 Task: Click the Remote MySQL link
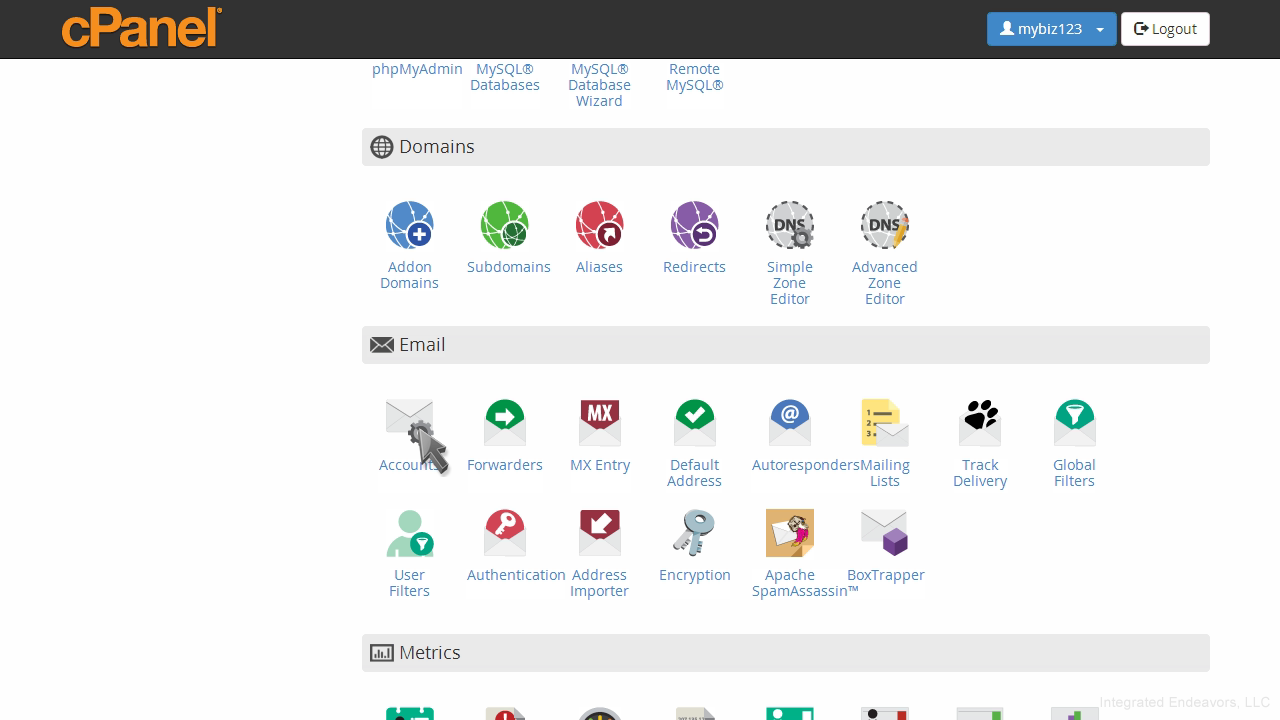(694, 77)
